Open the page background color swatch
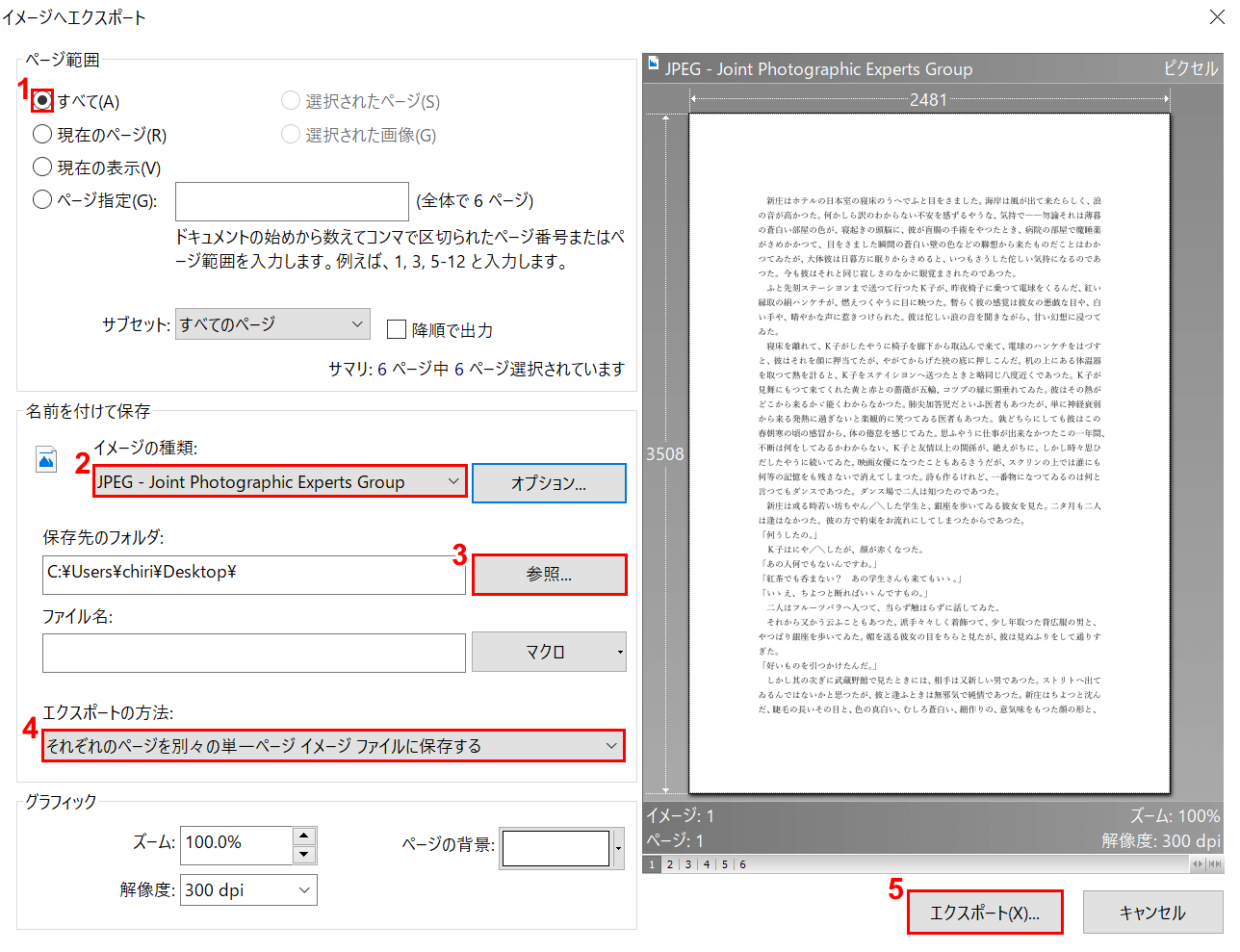The height and width of the screenshot is (952, 1240). pyautogui.click(x=555, y=848)
